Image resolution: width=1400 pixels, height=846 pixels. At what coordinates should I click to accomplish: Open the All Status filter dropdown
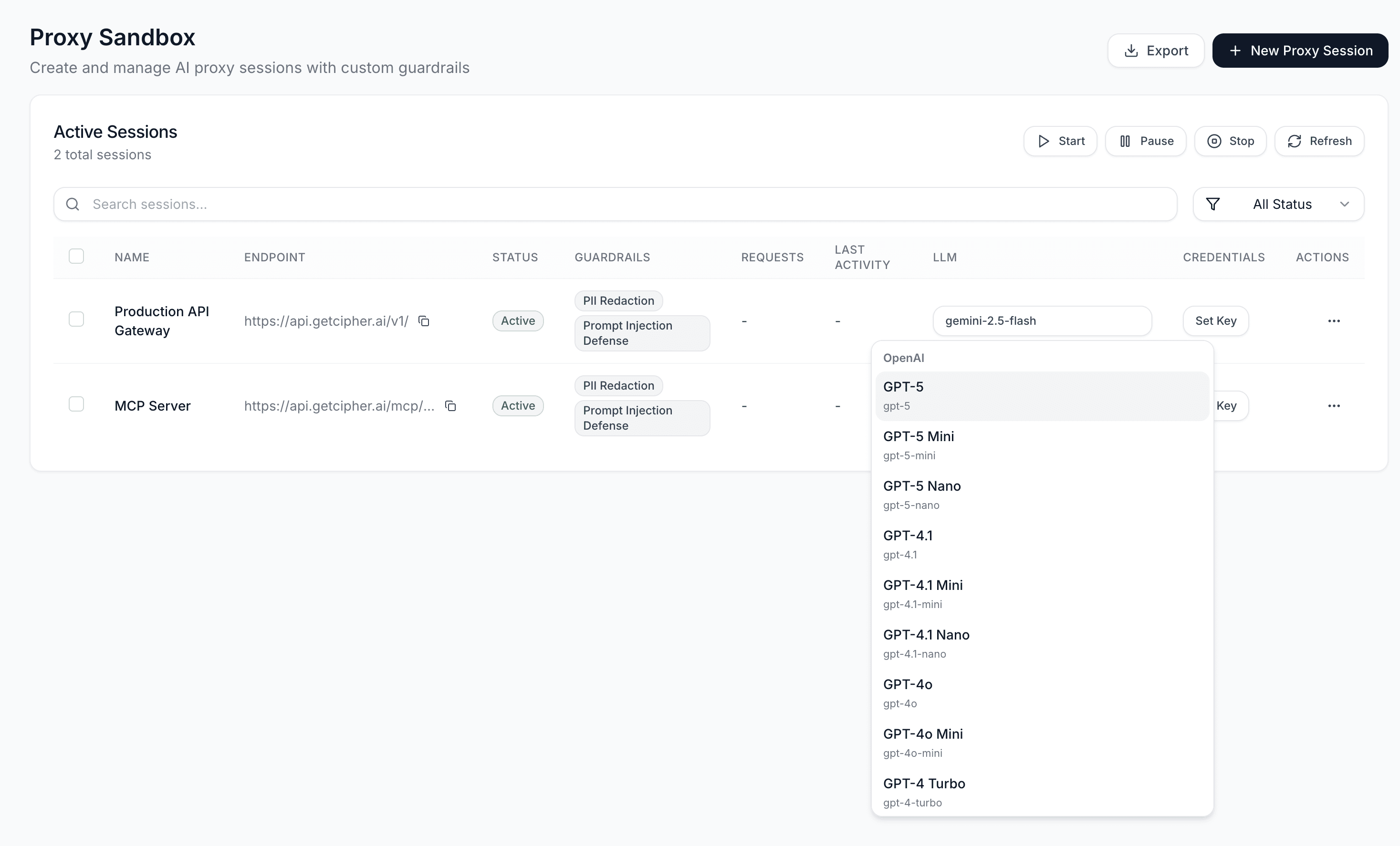(1283, 204)
